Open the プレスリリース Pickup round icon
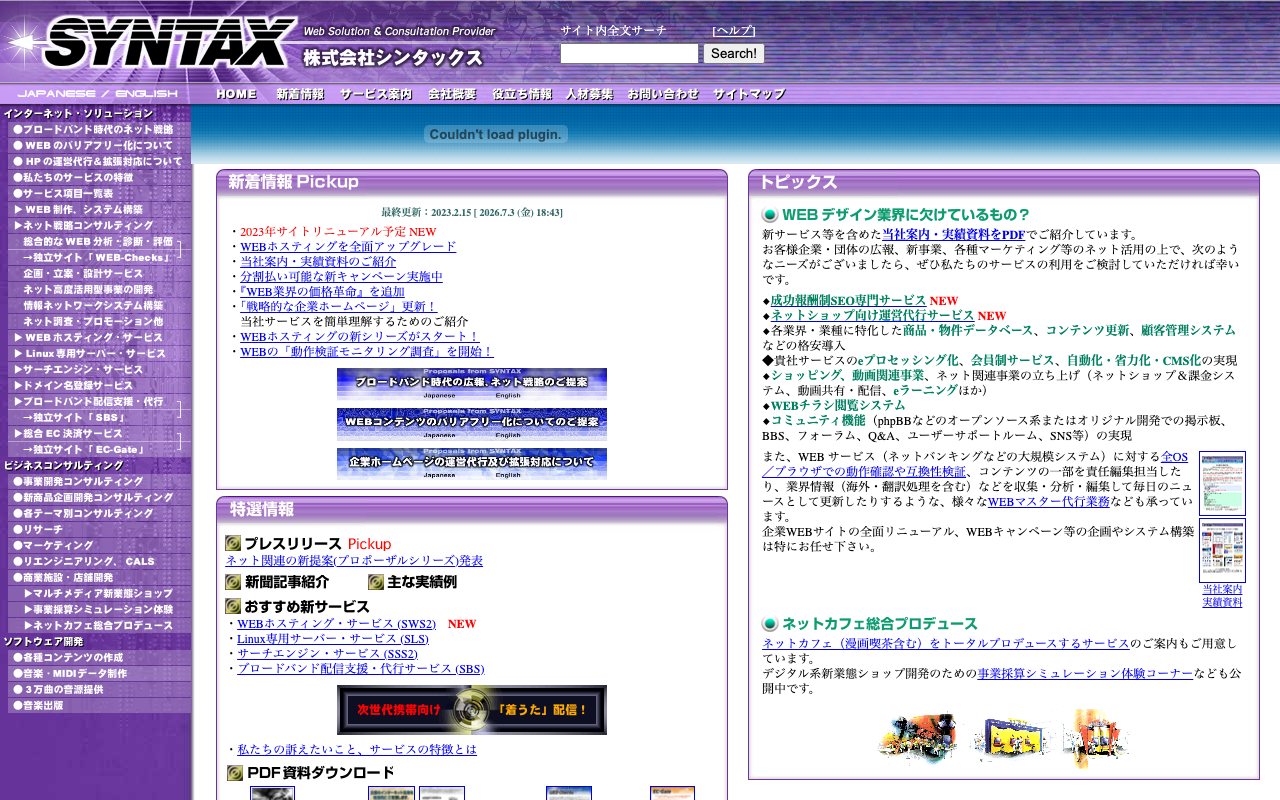This screenshot has height=800, width=1280. [x=233, y=543]
